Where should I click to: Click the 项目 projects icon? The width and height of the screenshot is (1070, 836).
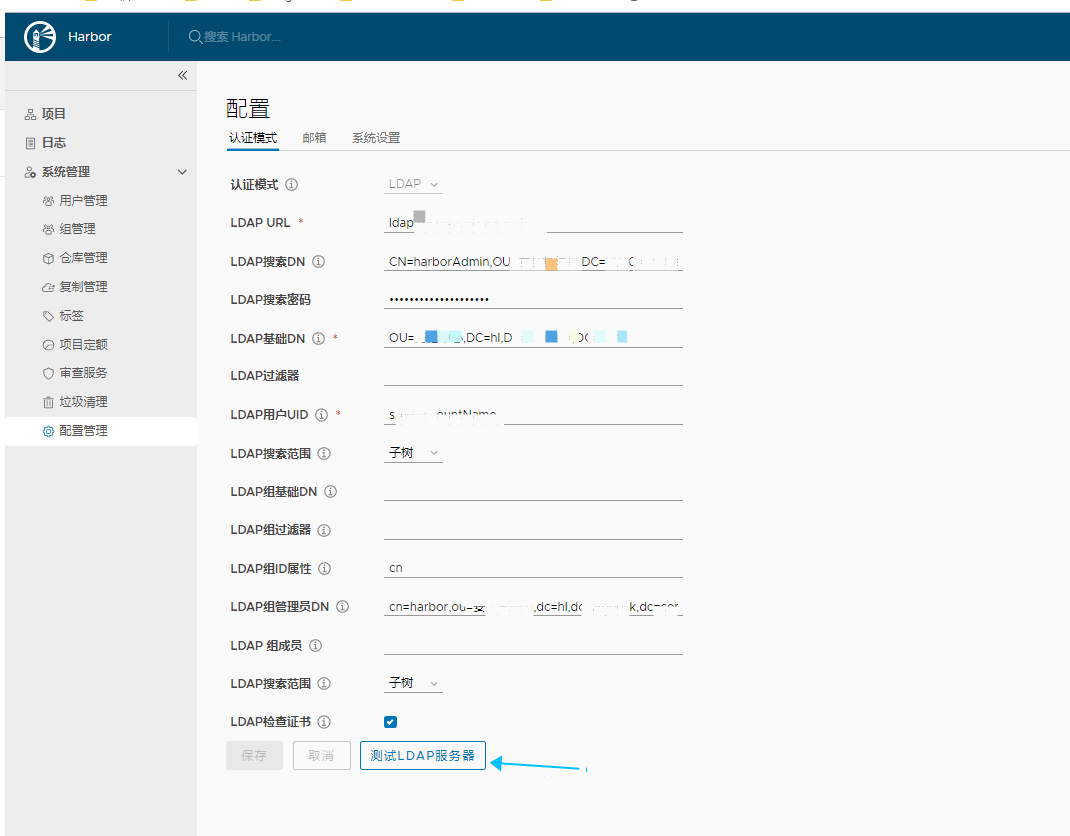(30, 114)
